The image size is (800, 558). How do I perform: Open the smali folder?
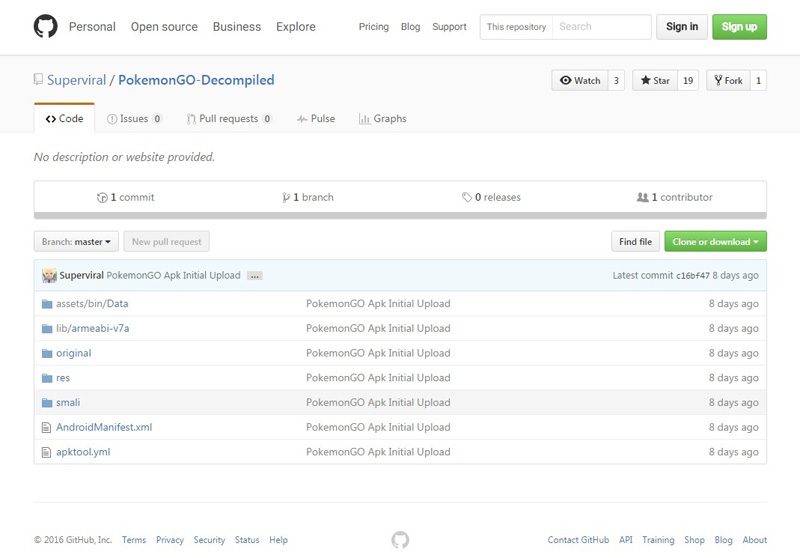pyautogui.click(x=68, y=402)
